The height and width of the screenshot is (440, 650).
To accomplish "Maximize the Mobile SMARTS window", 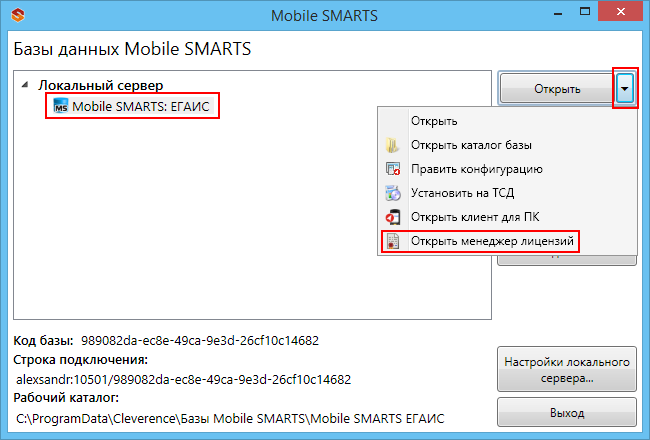I will tap(585, 12).
